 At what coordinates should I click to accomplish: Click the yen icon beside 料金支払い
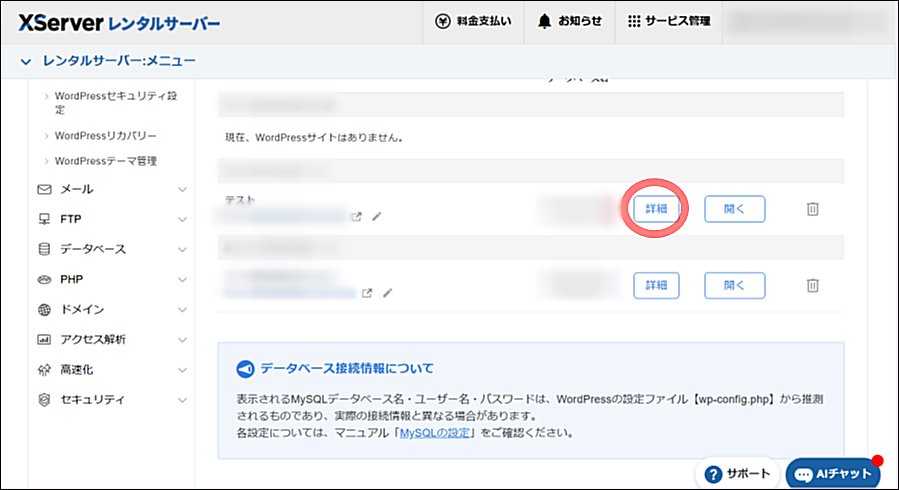(443, 22)
